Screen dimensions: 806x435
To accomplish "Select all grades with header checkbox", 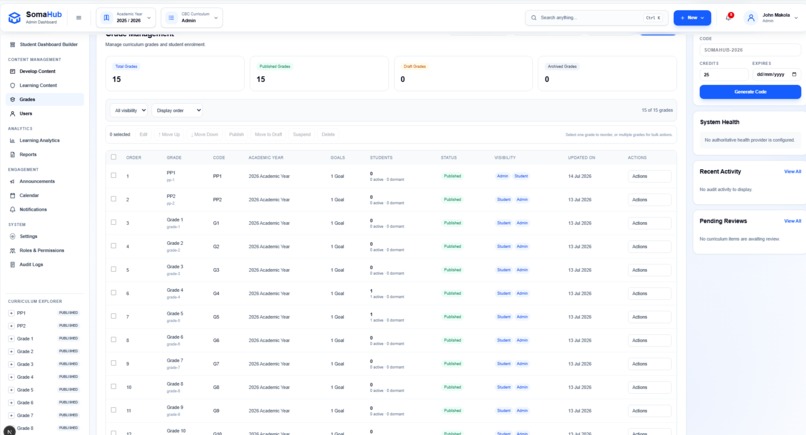I will coord(114,157).
